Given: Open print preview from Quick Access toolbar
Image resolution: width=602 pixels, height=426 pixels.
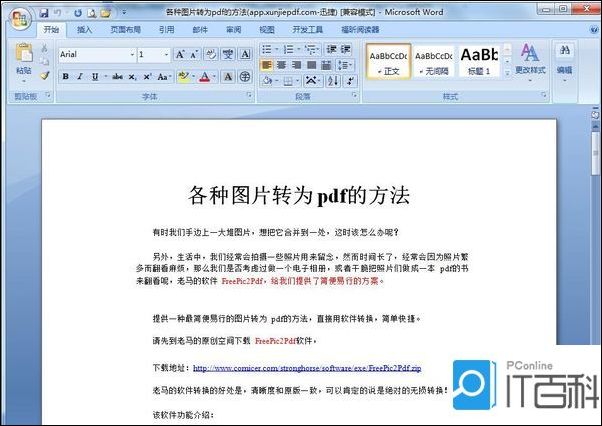Looking at the screenshot, I should click(x=91, y=13).
